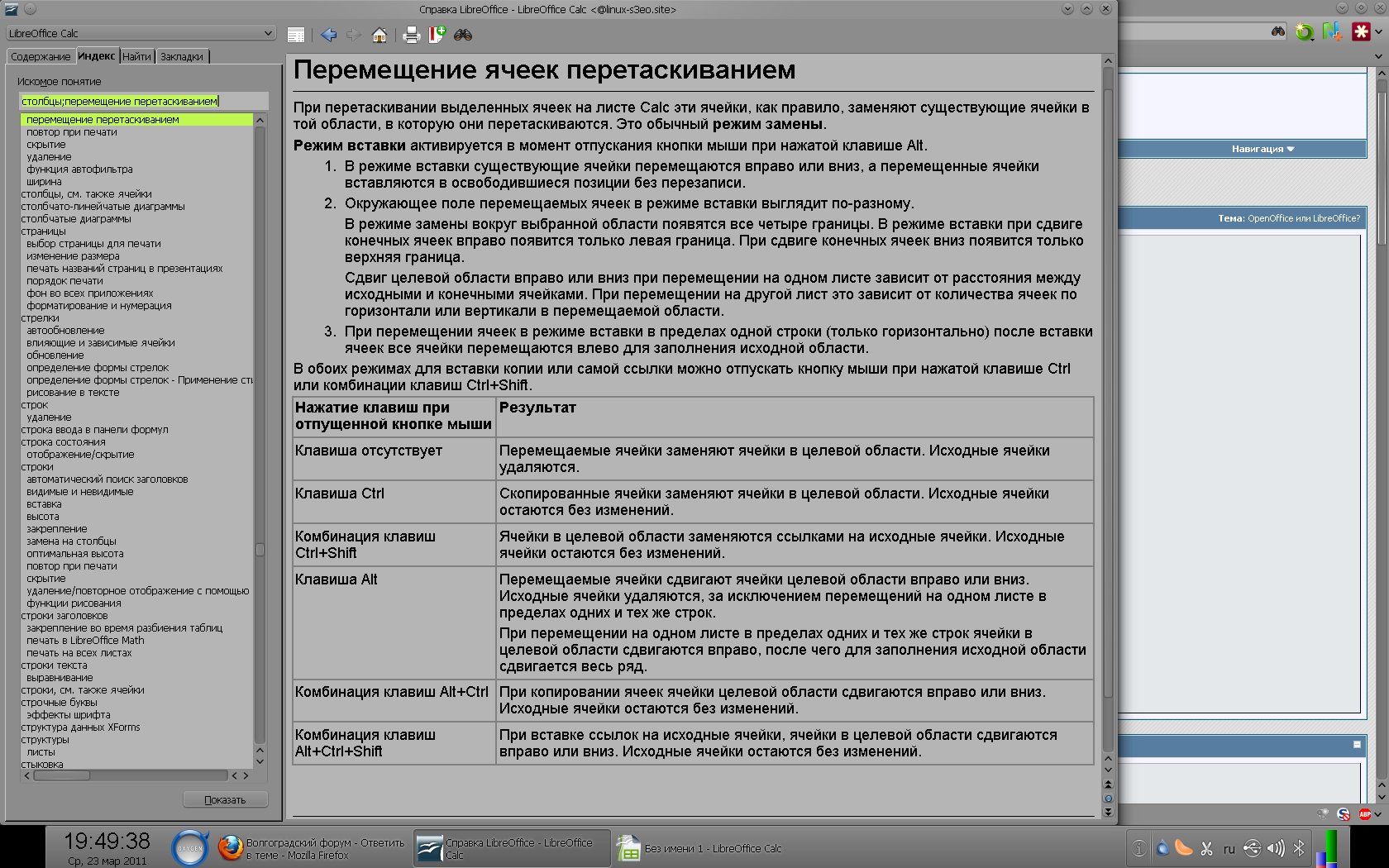The image size is (1389, 868).
Task: Select index entry порядок печати
Action: [64, 280]
